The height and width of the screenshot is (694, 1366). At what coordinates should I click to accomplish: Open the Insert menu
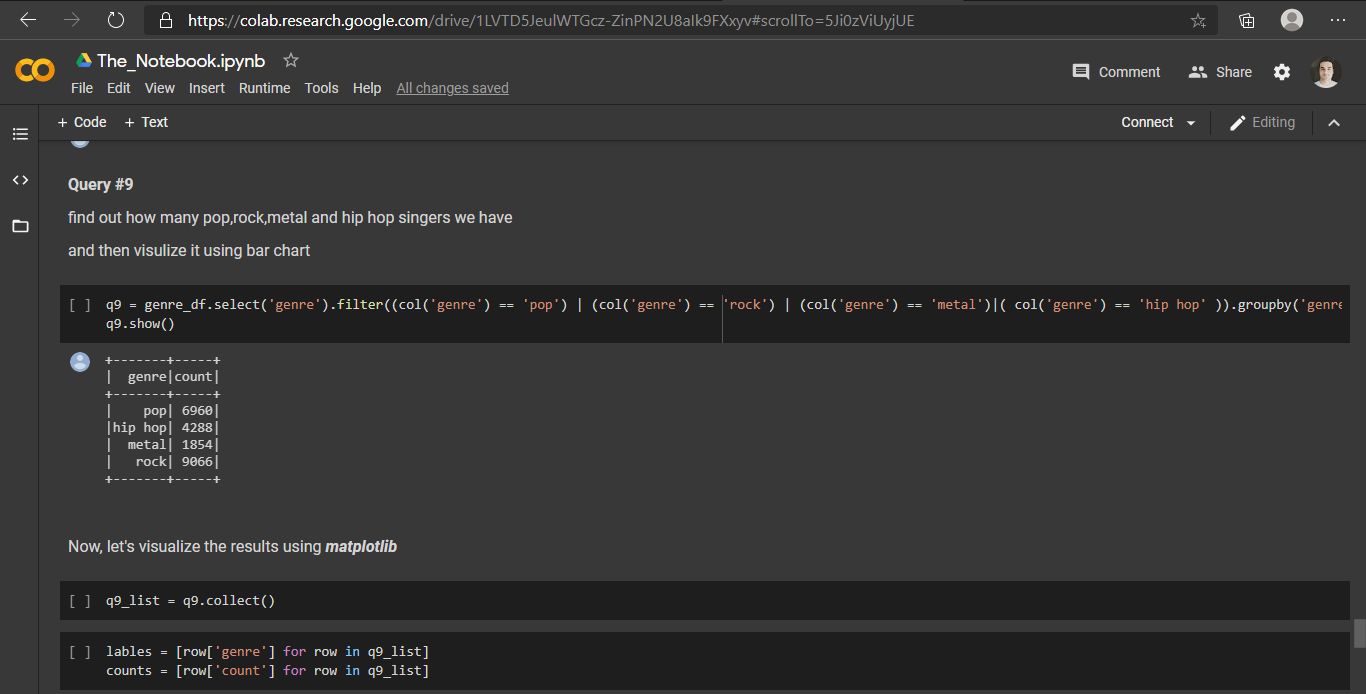coord(207,88)
